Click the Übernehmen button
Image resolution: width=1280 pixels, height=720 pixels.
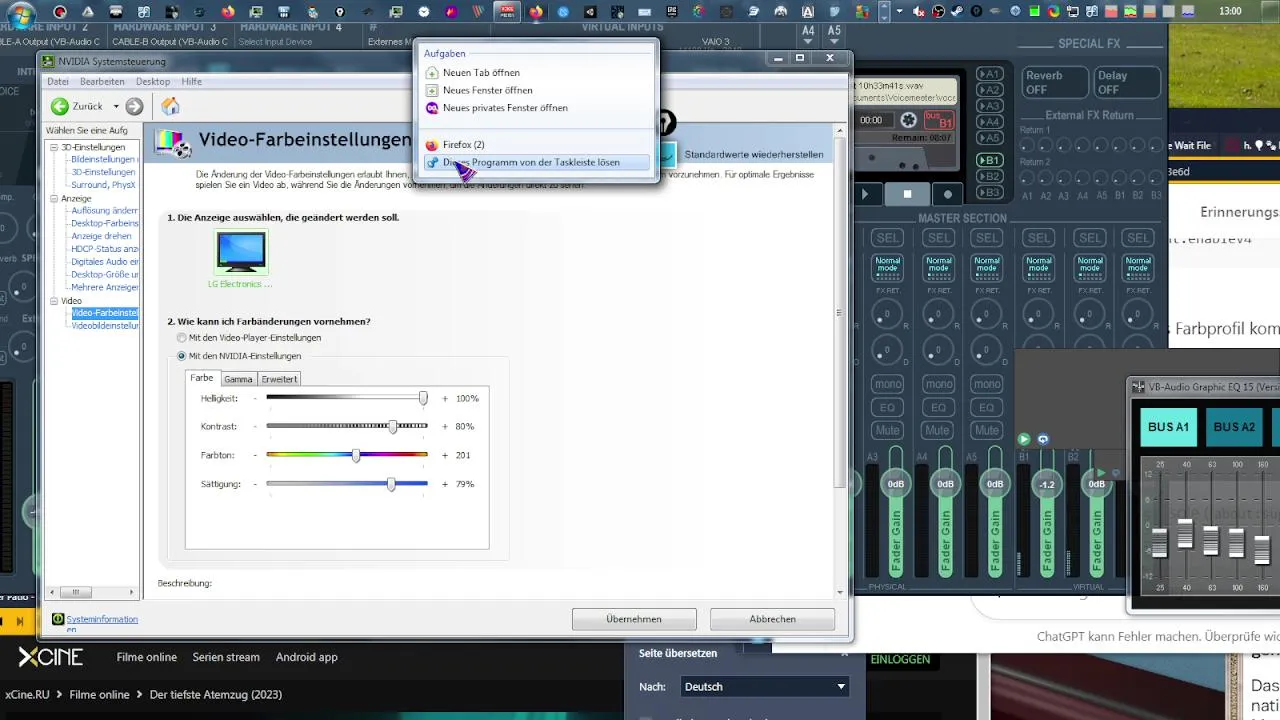(634, 619)
